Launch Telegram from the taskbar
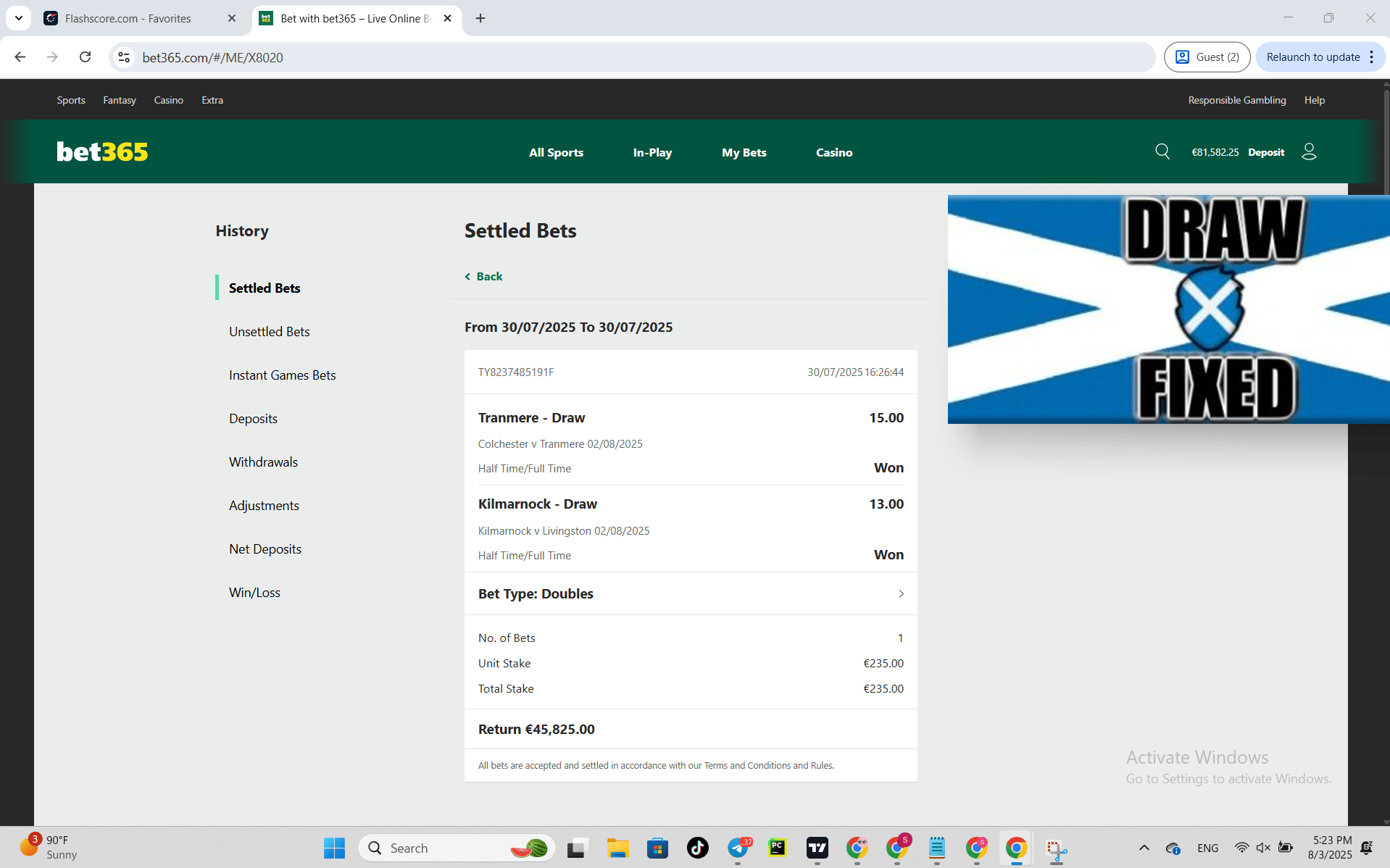The width and height of the screenshot is (1390, 868). point(738,848)
